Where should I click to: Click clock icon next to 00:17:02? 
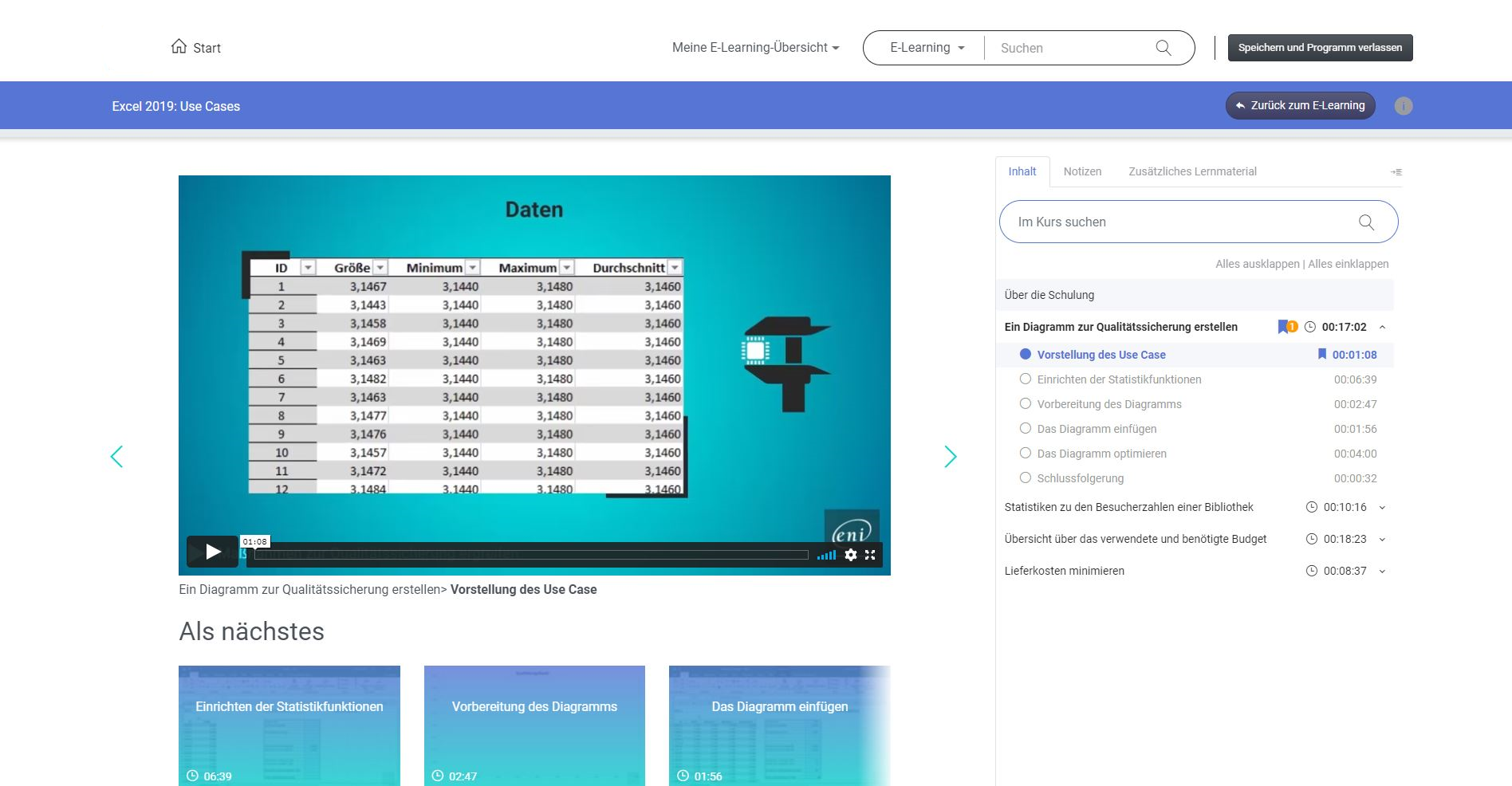click(x=1309, y=327)
